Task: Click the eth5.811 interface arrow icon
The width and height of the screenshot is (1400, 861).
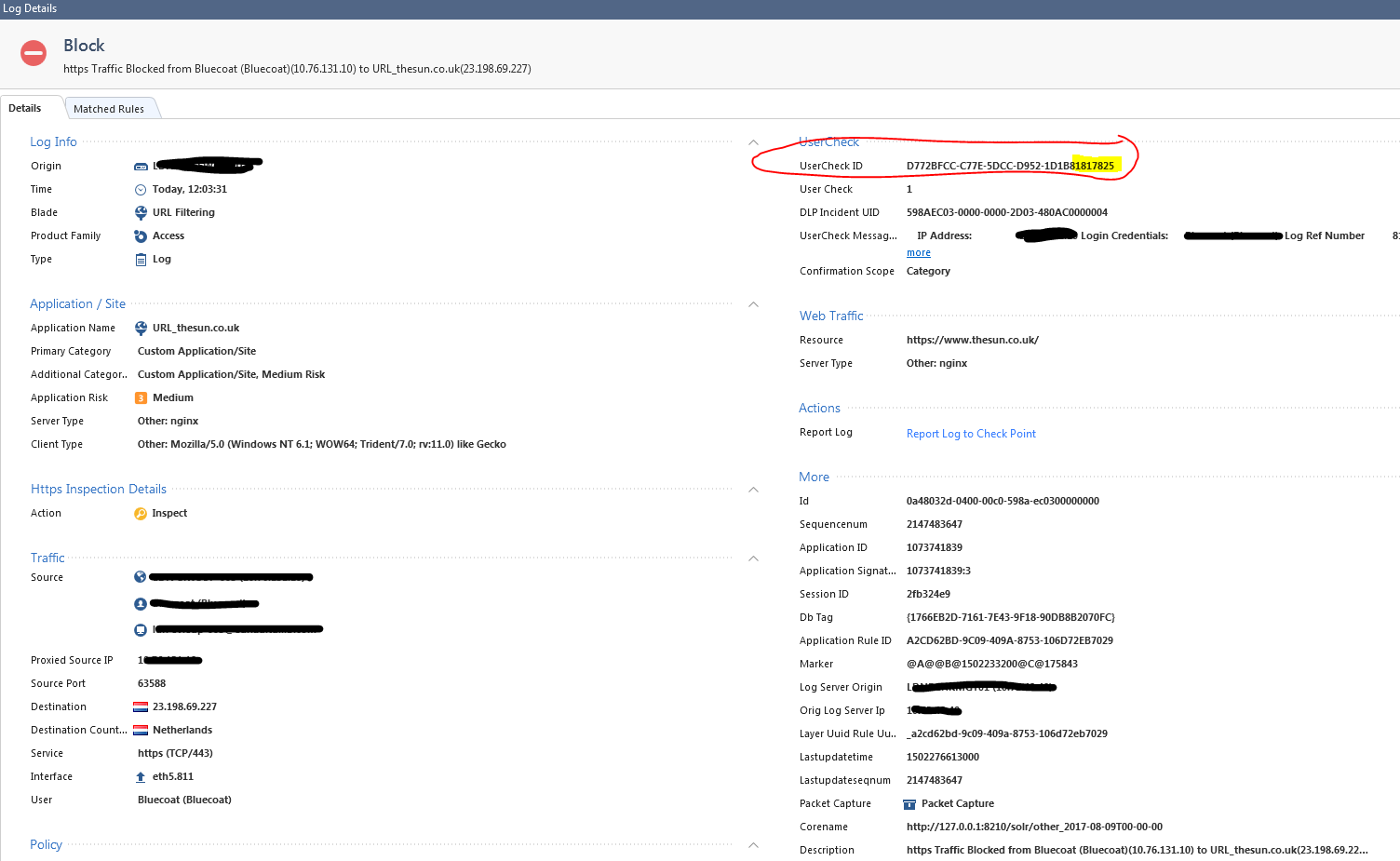Action: coord(141,777)
